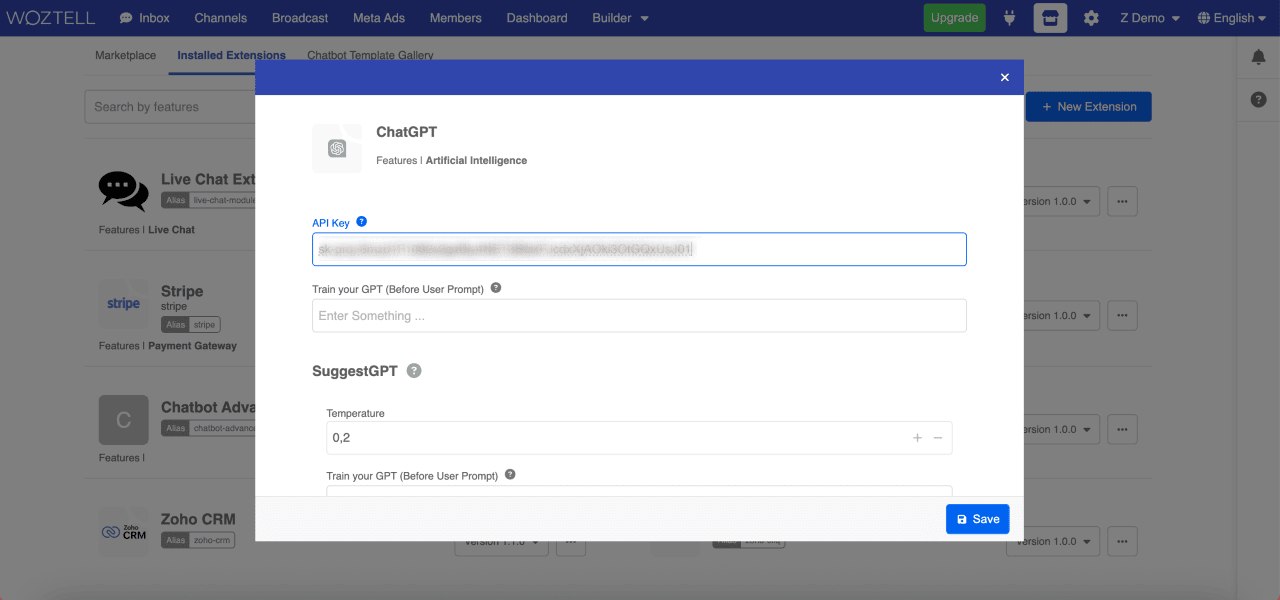Click the Chatbot Advance letter C icon
The width and height of the screenshot is (1280, 600).
click(124, 420)
